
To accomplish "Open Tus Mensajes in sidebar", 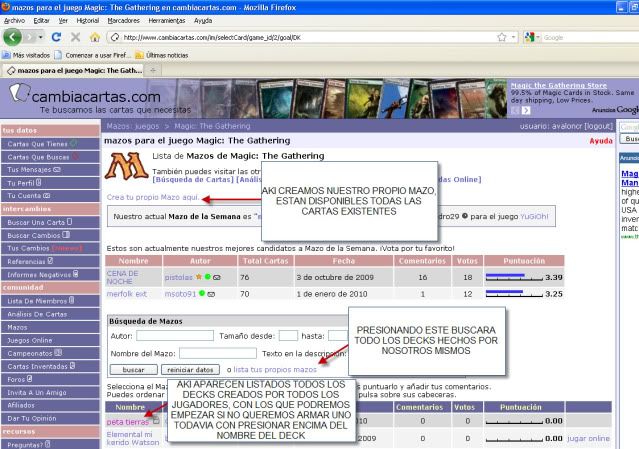I will click(50, 169).
